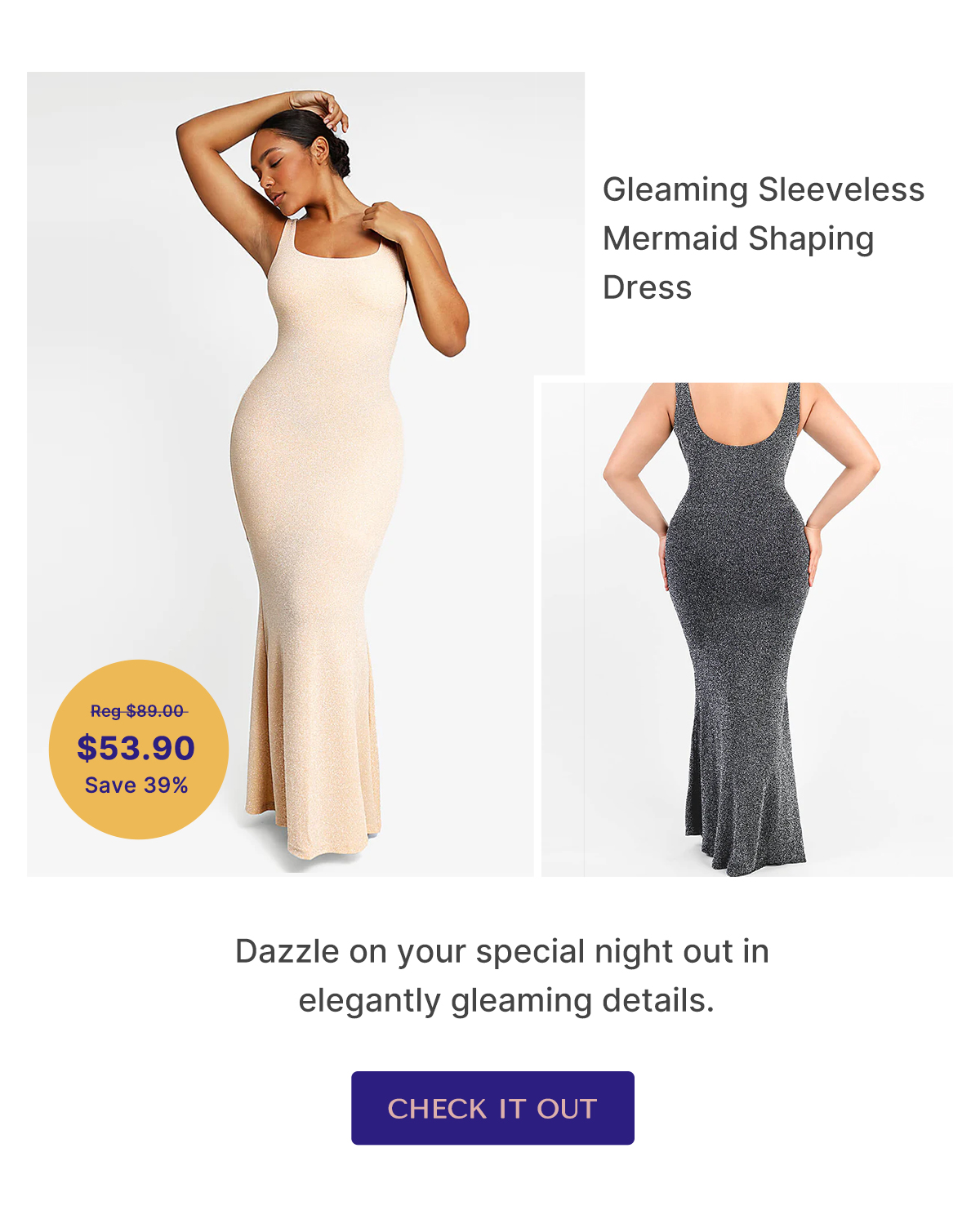Click the CHECK IT OUT button

pyautogui.click(x=492, y=1107)
